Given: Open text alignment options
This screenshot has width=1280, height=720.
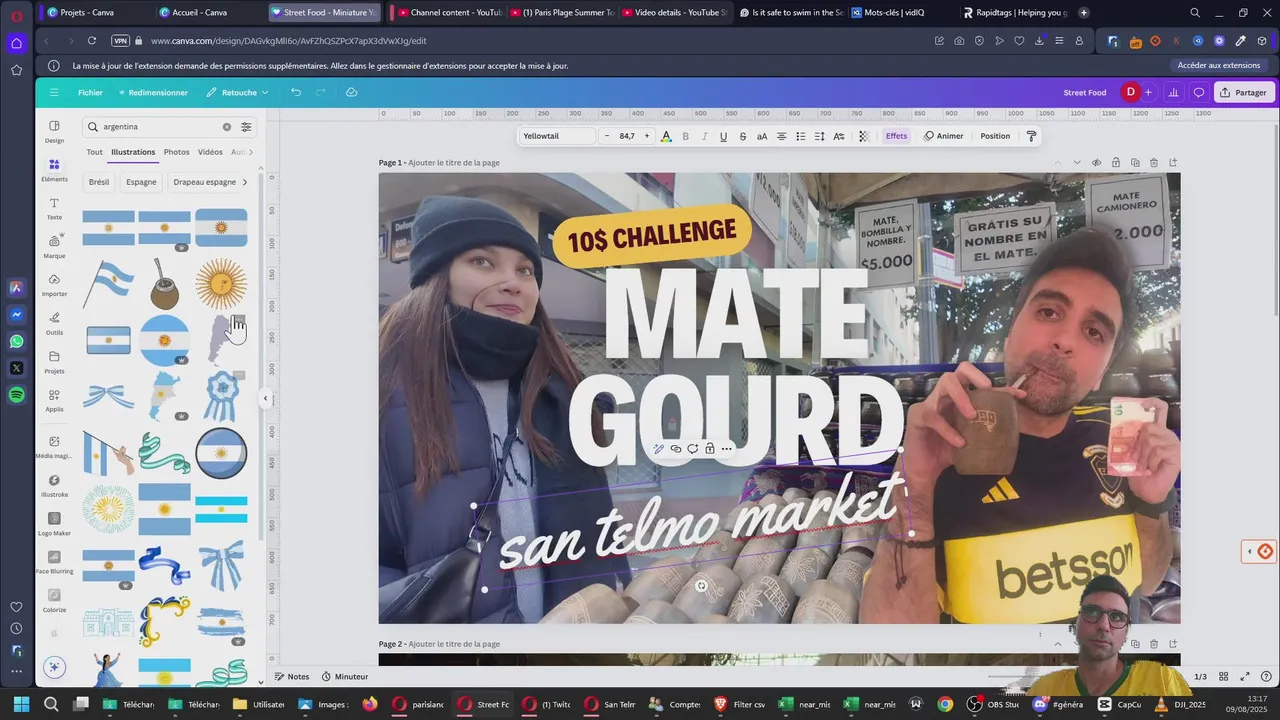Looking at the screenshot, I should 781,136.
